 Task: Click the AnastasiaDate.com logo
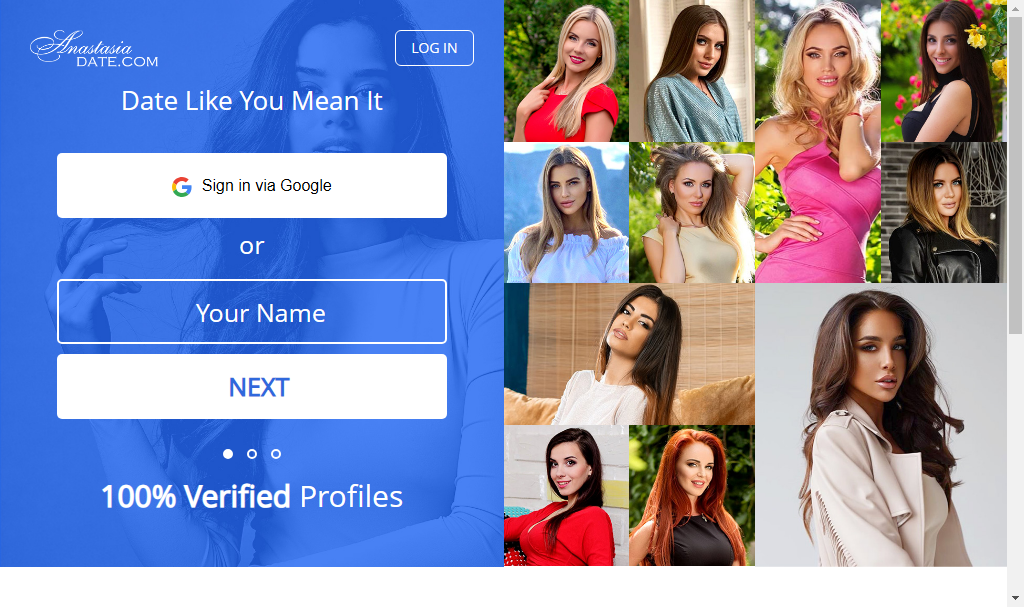[94, 49]
